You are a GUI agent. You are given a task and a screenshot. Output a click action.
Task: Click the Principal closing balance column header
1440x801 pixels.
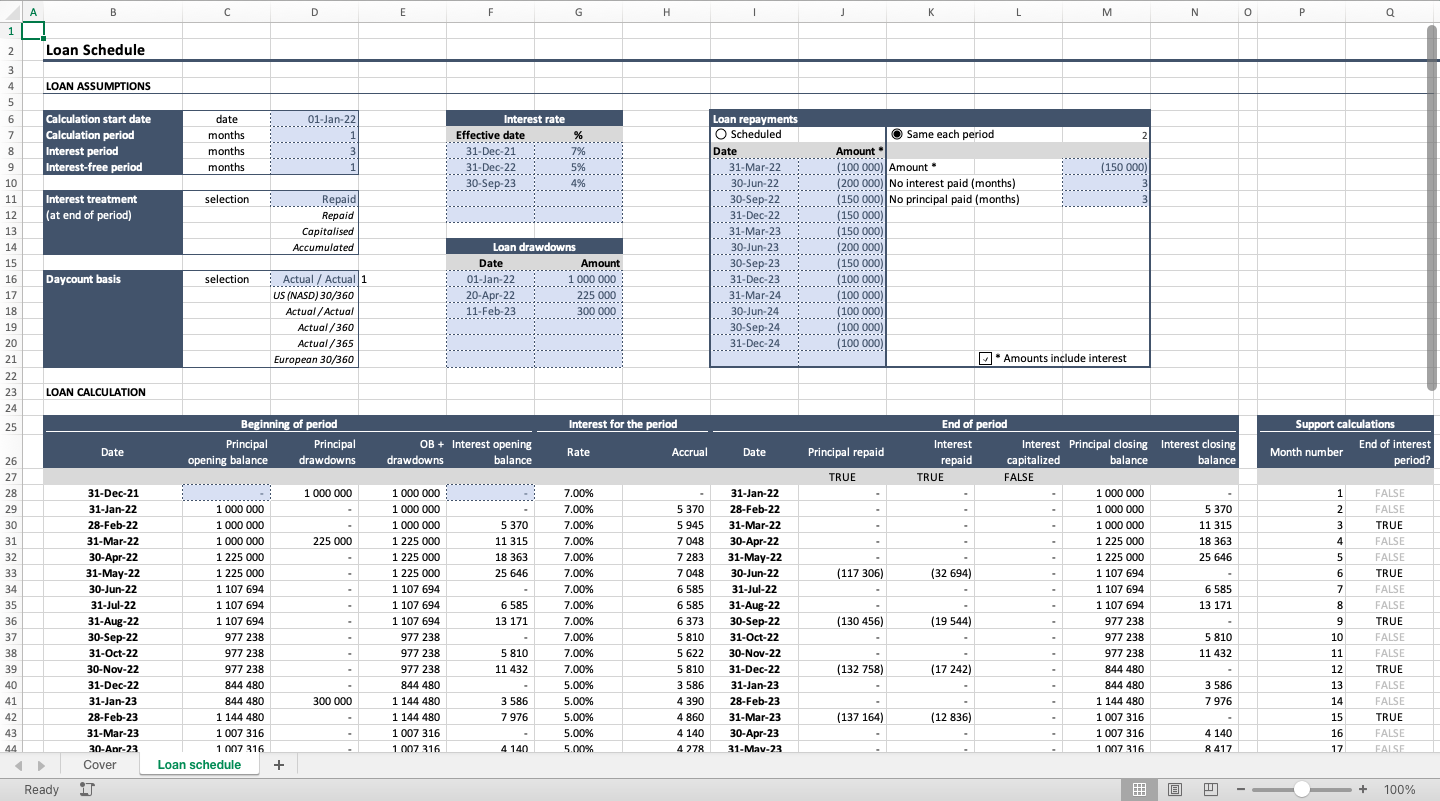pyautogui.click(x=1106, y=452)
